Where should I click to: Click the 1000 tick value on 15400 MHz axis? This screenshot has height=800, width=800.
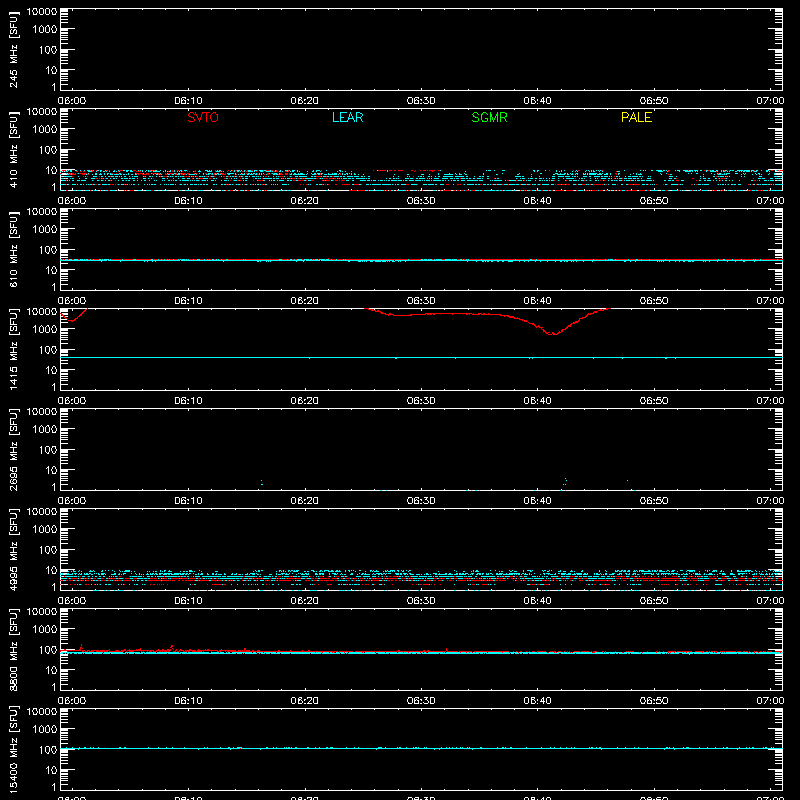(45, 730)
